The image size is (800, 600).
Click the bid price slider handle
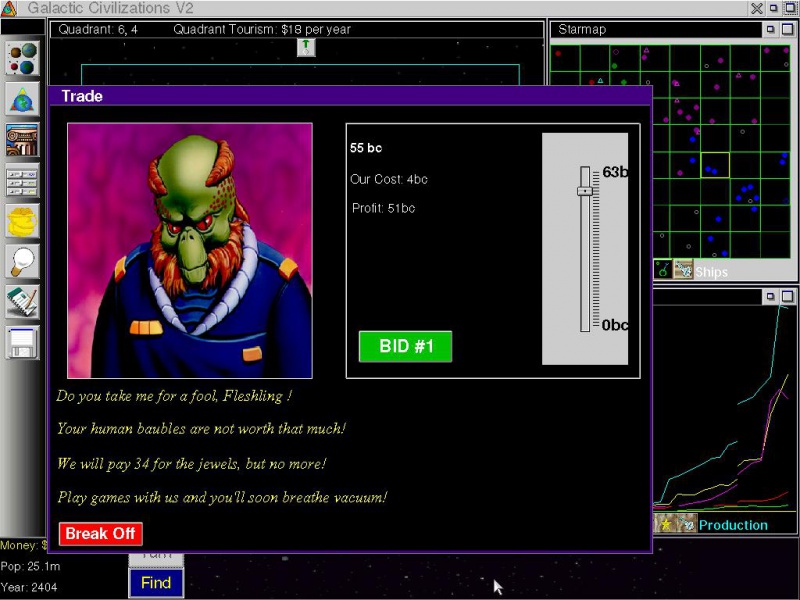tap(585, 191)
